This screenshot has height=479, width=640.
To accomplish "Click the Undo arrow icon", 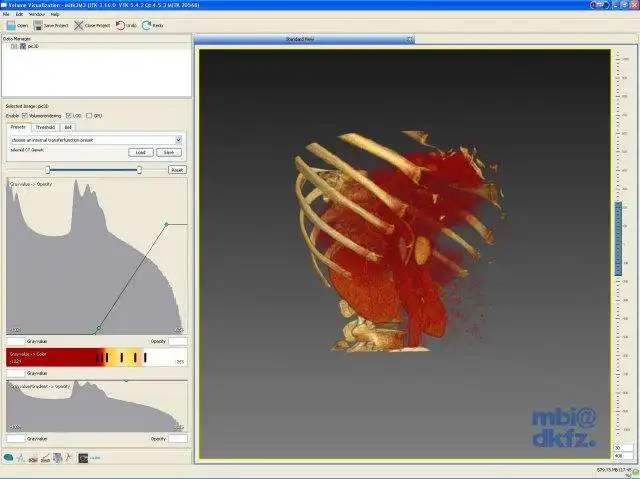I will click(x=120, y=25).
